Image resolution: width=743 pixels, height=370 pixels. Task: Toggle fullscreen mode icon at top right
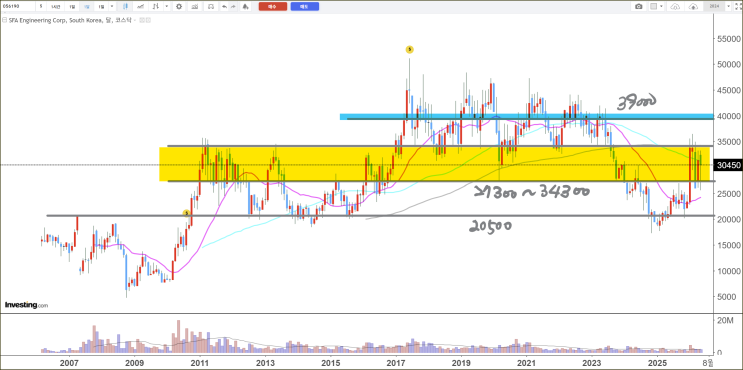tap(738, 6)
